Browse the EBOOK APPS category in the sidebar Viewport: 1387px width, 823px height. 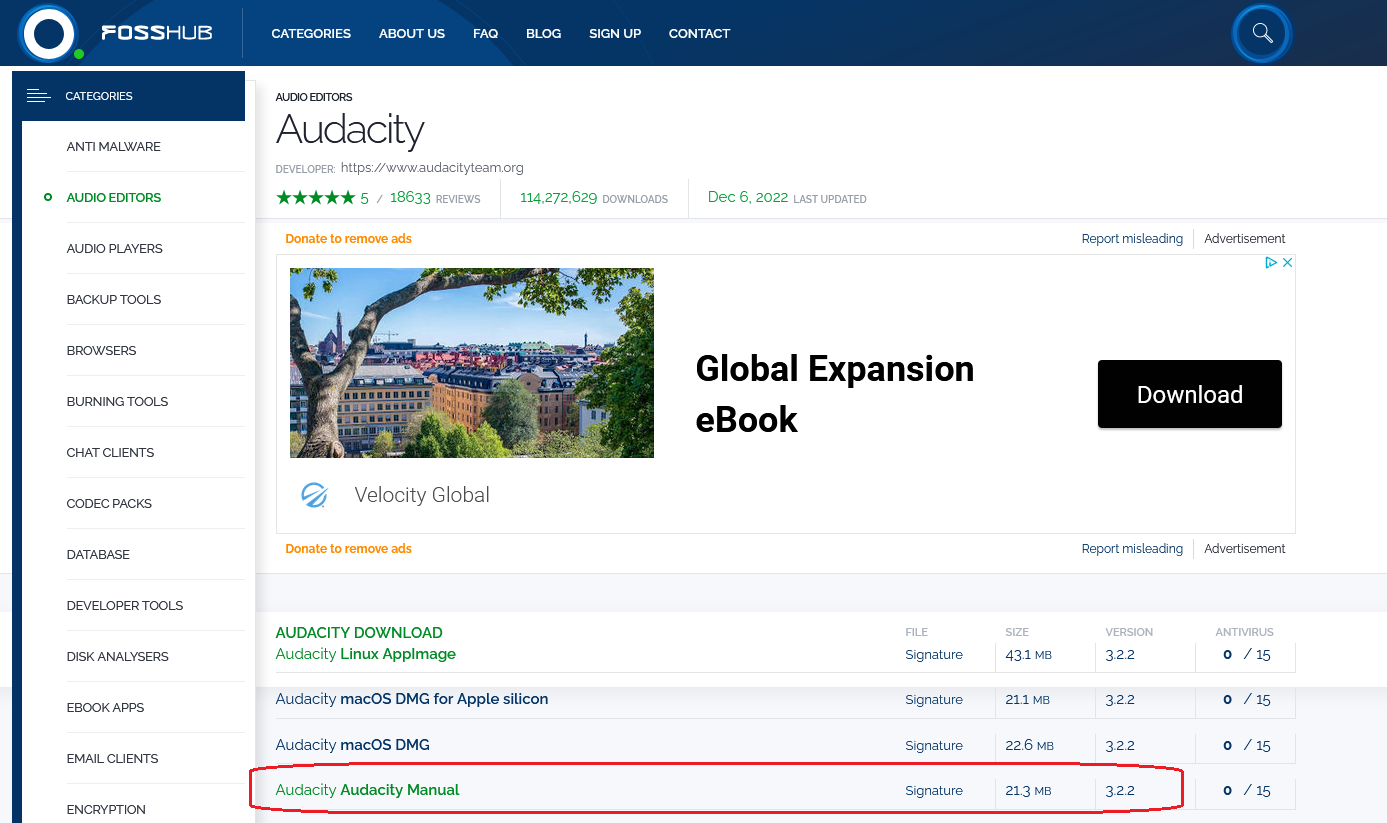(x=105, y=707)
